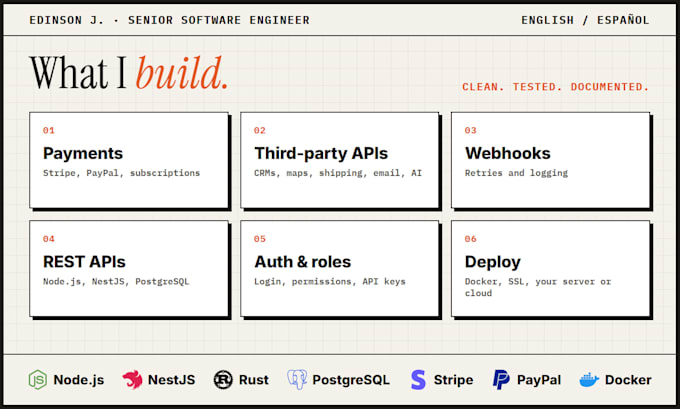Click the '04' number on REST APIs card
The width and height of the screenshot is (680, 409).
(x=49, y=239)
